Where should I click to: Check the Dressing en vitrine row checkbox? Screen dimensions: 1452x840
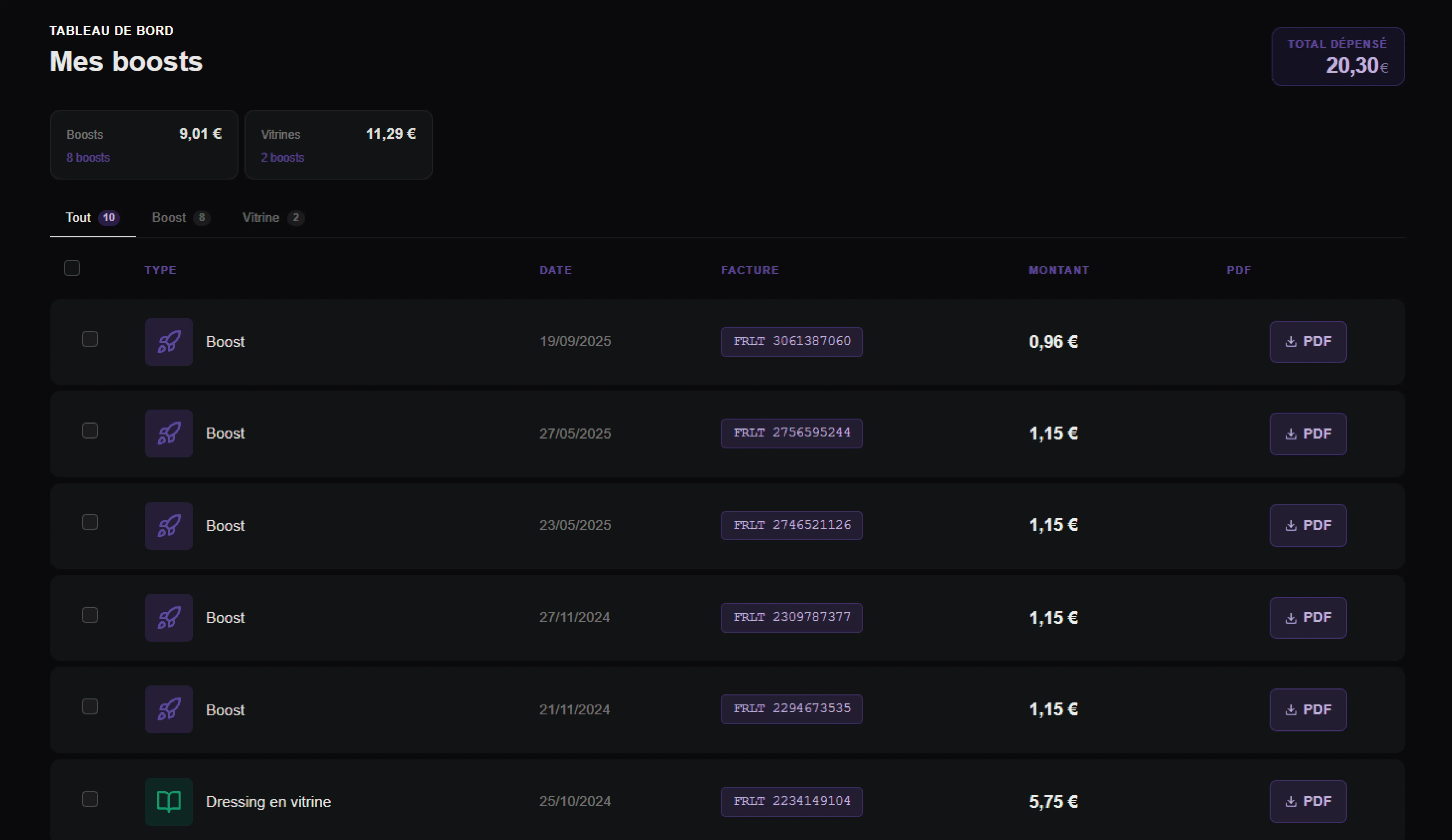[x=90, y=799]
